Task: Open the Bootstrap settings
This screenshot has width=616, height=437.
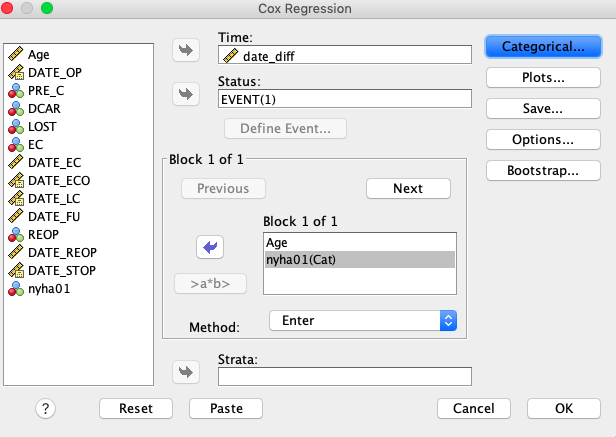Action: click(x=543, y=171)
